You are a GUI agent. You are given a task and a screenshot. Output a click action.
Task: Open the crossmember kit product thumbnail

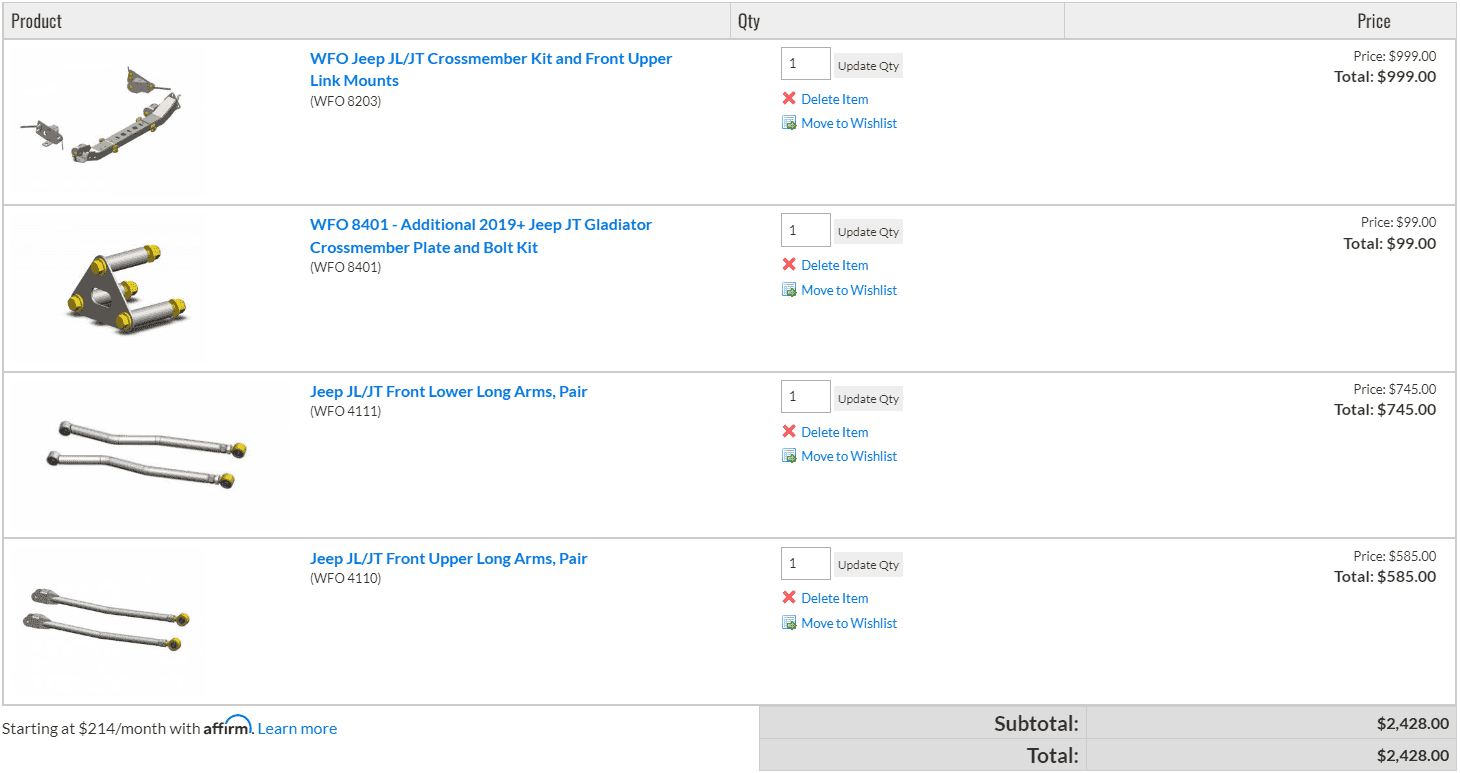104,120
